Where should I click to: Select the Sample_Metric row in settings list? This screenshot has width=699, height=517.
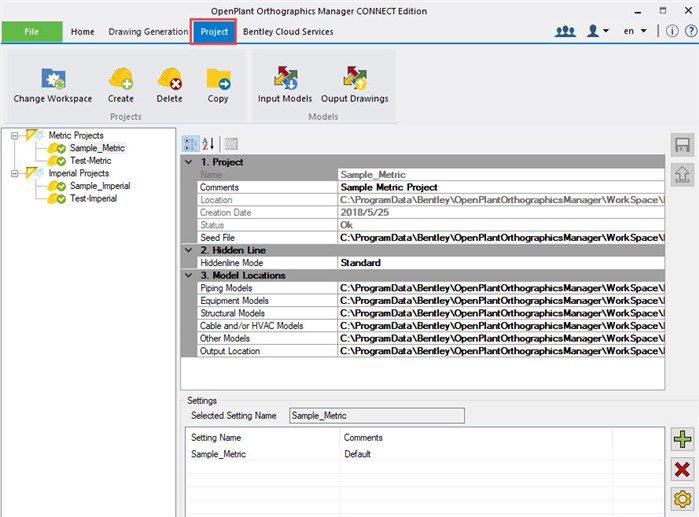tap(218, 454)
